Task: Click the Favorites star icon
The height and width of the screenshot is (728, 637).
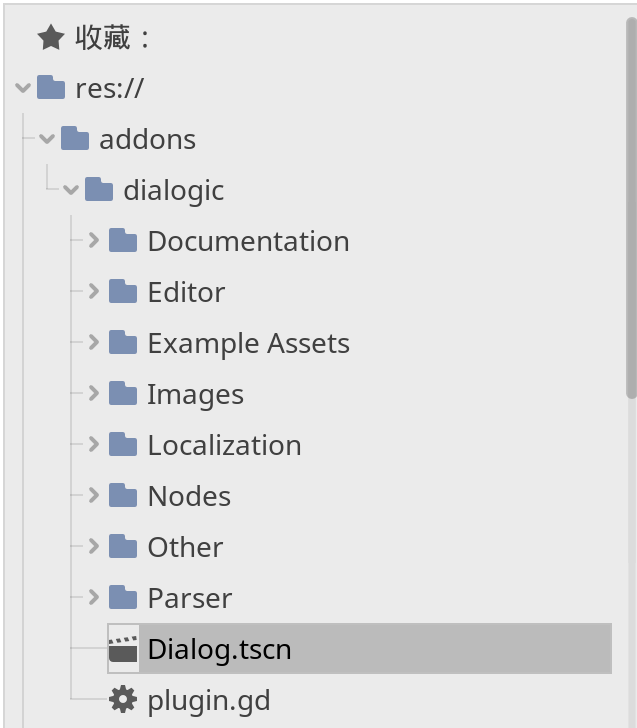Action: point(51,38)
